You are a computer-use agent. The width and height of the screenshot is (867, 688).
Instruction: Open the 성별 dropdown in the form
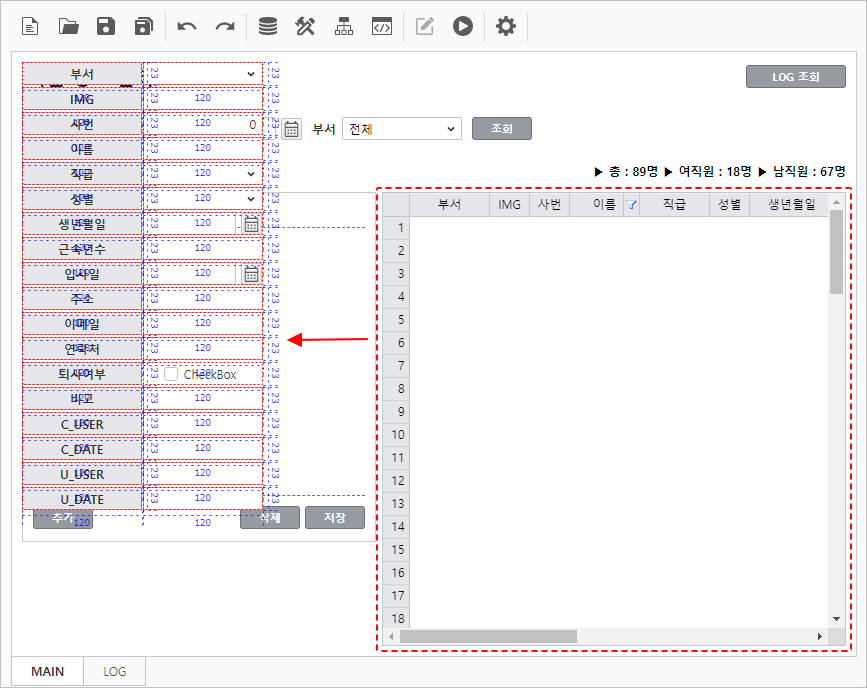coord(250,199)
